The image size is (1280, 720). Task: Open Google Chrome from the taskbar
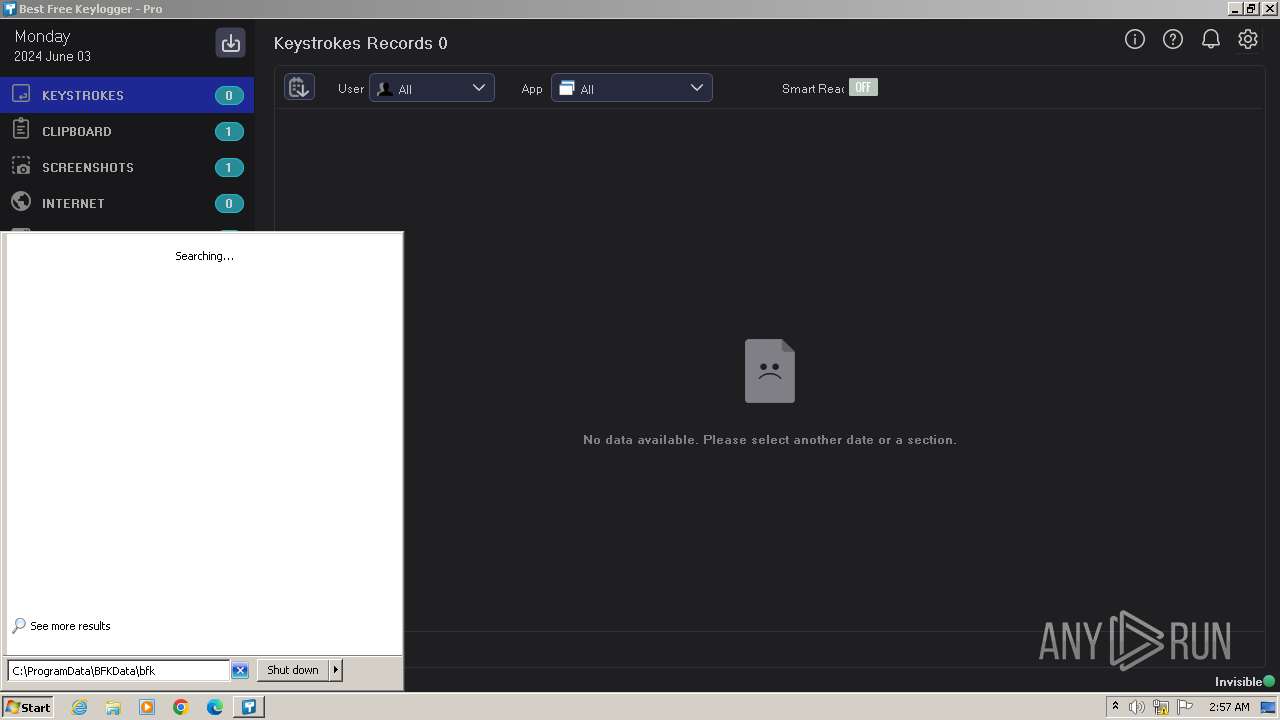tap(181, 707)
